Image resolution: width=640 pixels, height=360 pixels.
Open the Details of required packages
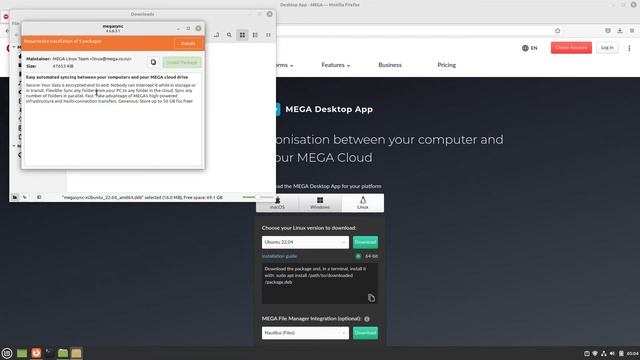[x=188, y=43]
